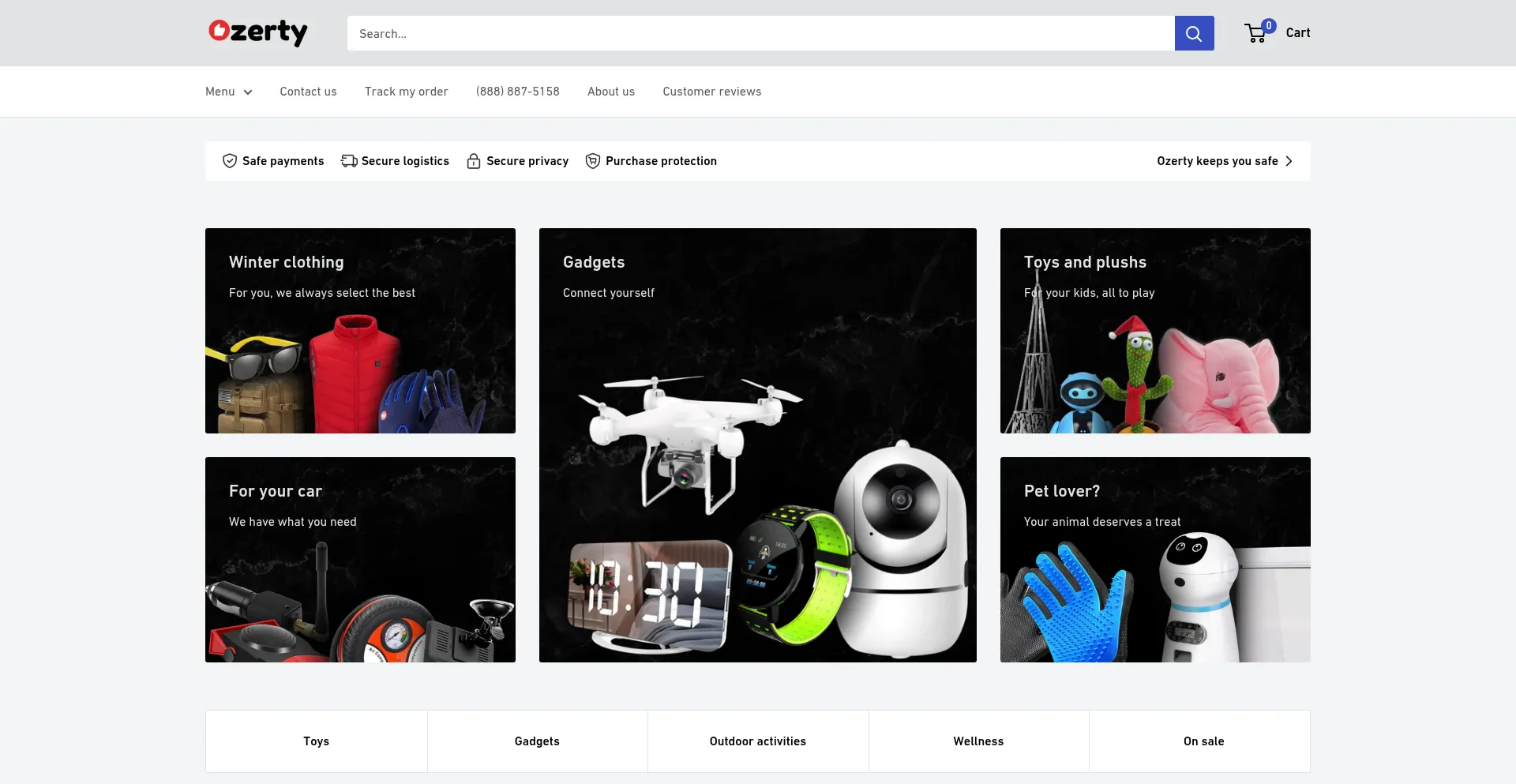Select the Gadgets category tab
Viewport: 1516px width, 784px height.
[x=537, y=741]
